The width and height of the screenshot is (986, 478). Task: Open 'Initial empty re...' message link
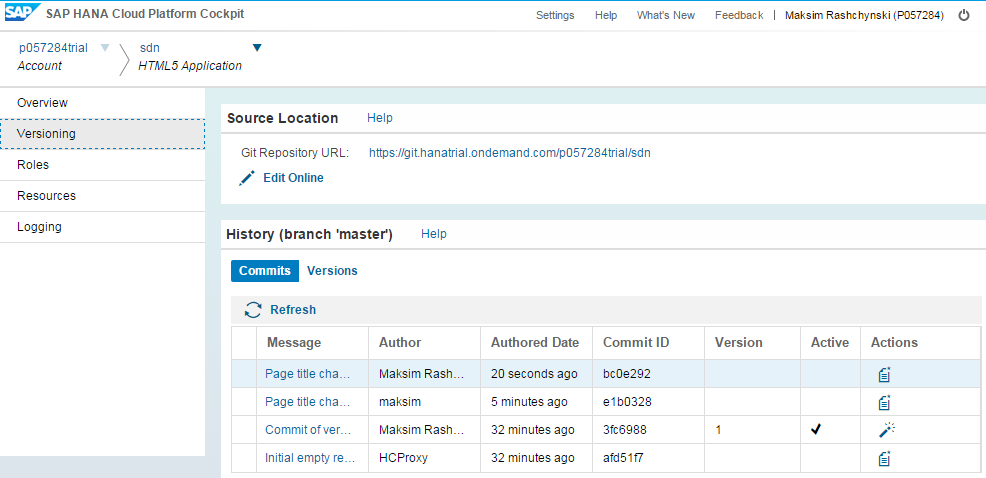(310, 458)
